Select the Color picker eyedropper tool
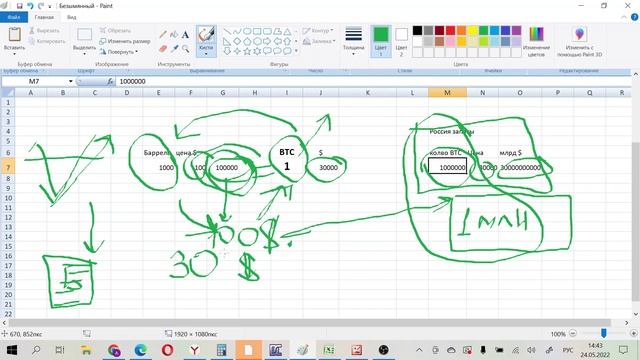Screen dimensions: 640x360 point(174,49)
